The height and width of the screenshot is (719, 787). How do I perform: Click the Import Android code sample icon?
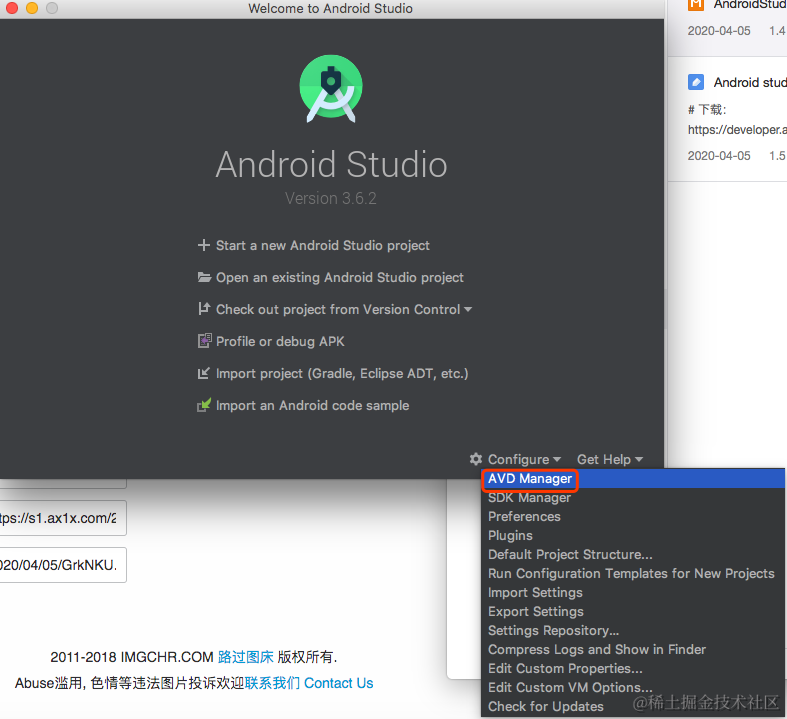pos(204,405)
